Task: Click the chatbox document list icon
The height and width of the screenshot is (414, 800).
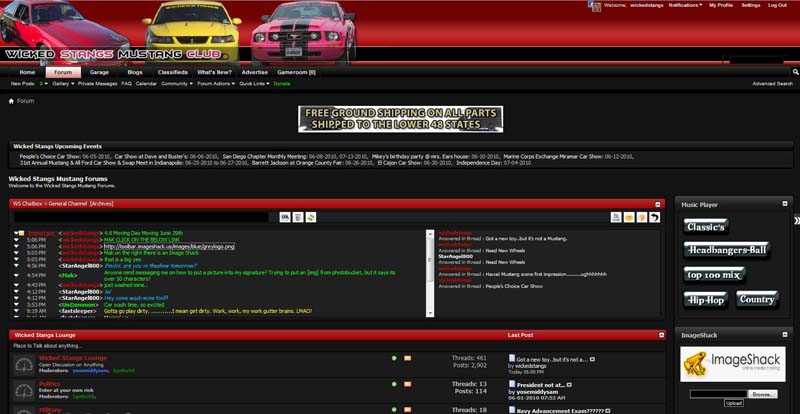Action: pyautogui.click(x=616, y=217)
